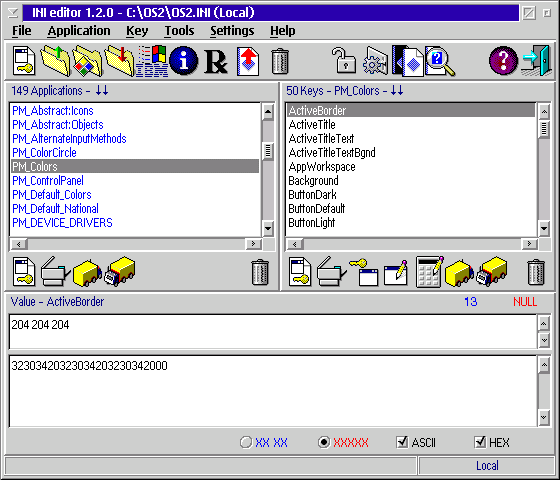Click in the 204 204 204 value field
560x480 pixels.
pyautogui.click(x=273, y=331)
